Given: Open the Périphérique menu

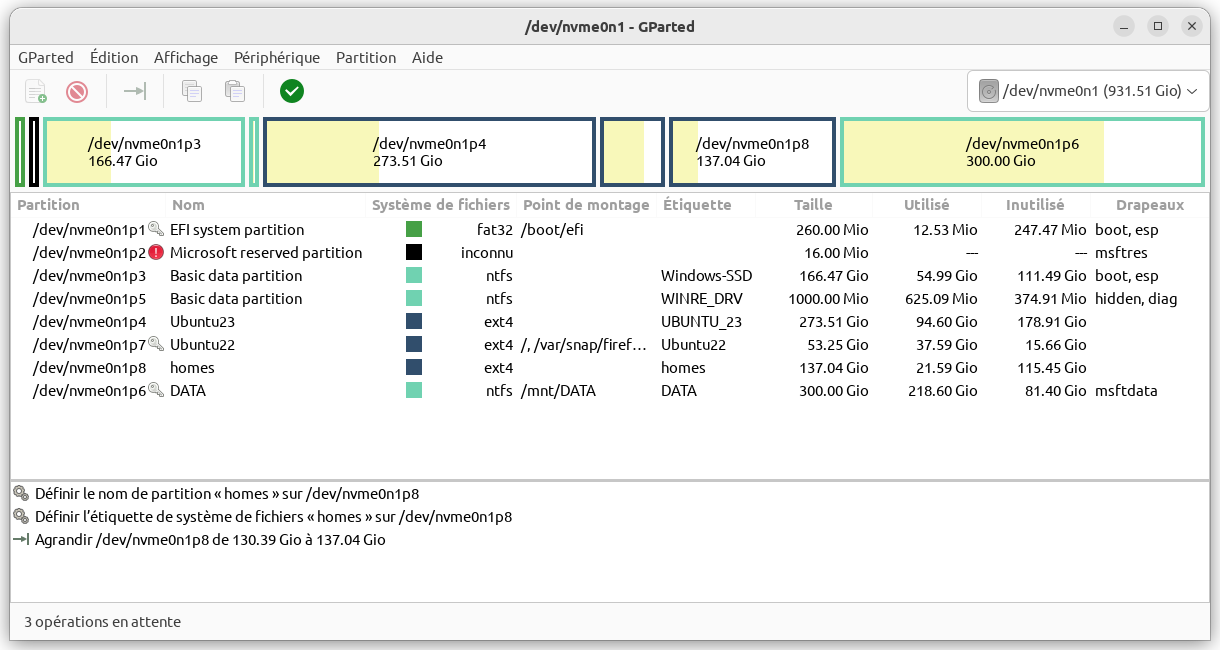Looking at the screenshot, I should coord(277,57).
